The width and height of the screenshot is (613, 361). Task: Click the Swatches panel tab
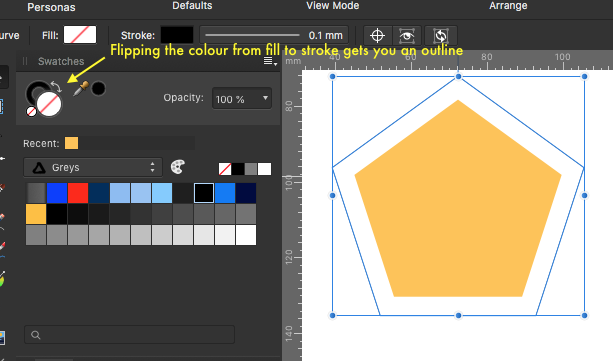tap(61, 61)
